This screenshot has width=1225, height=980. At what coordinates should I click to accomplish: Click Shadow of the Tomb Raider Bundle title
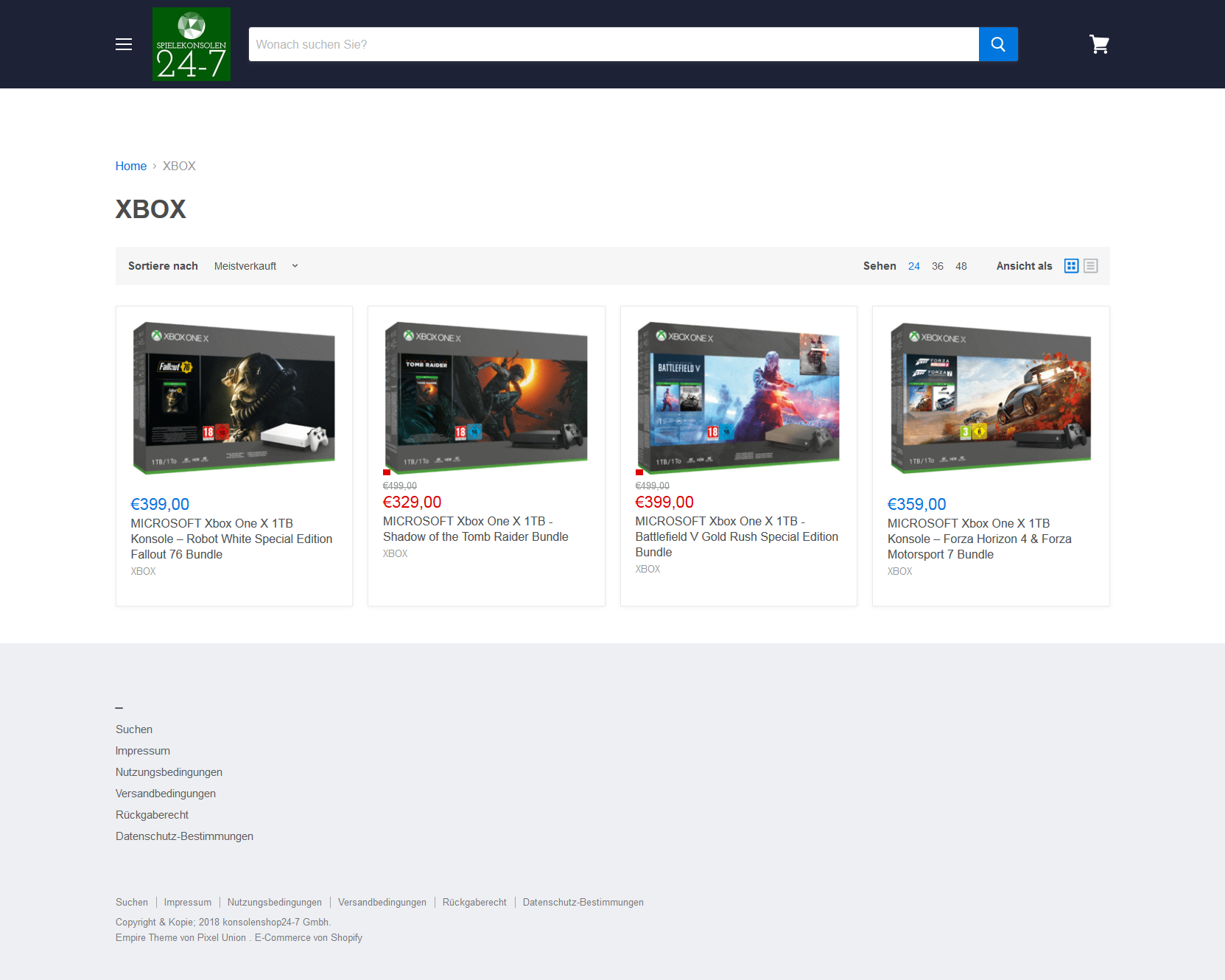[x=476, y=529]
